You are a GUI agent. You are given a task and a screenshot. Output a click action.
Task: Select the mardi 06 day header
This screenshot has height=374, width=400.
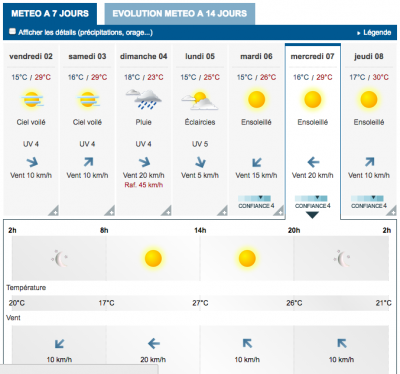tap(256, 56)
